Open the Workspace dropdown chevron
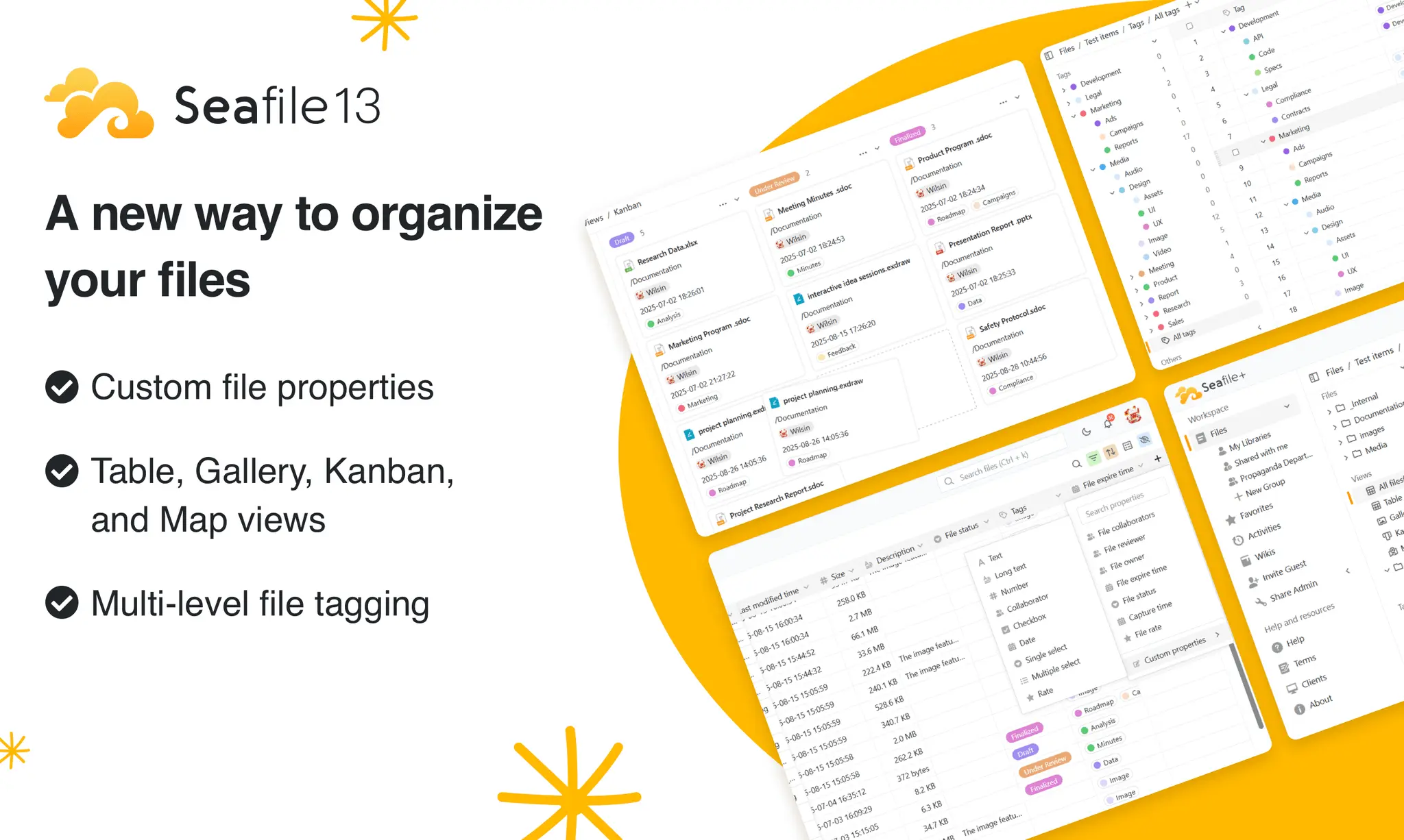This screenshot has height=840, width=1404. pyautogui.click(x=1287, y=406)
